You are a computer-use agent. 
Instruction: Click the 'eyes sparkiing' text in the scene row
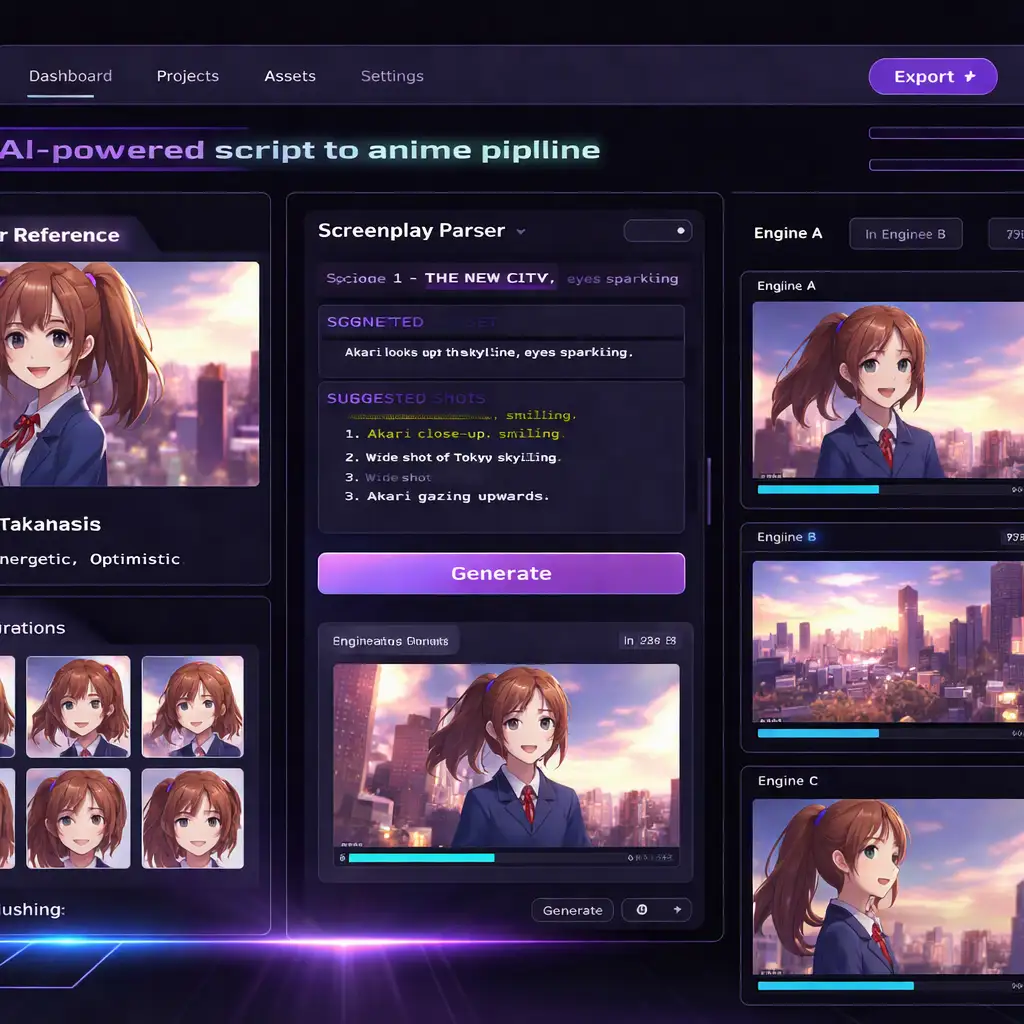tap(622, 279)
